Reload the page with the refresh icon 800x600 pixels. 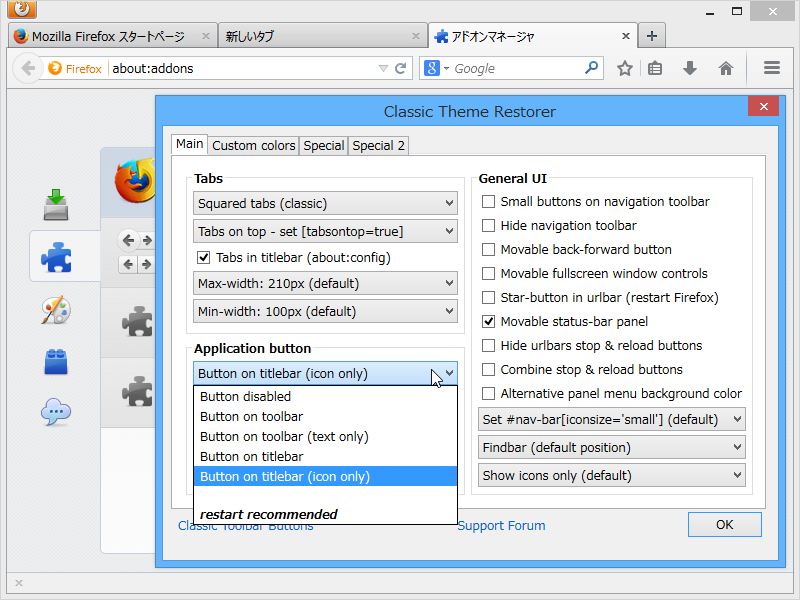(x=401, y=68)
